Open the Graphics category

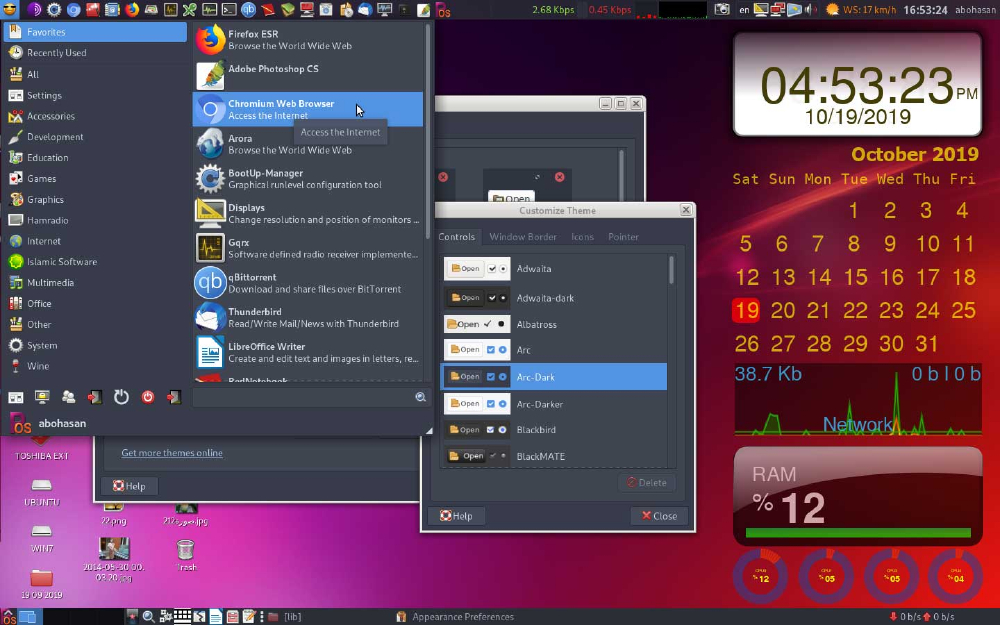click(x=96, y=200)
